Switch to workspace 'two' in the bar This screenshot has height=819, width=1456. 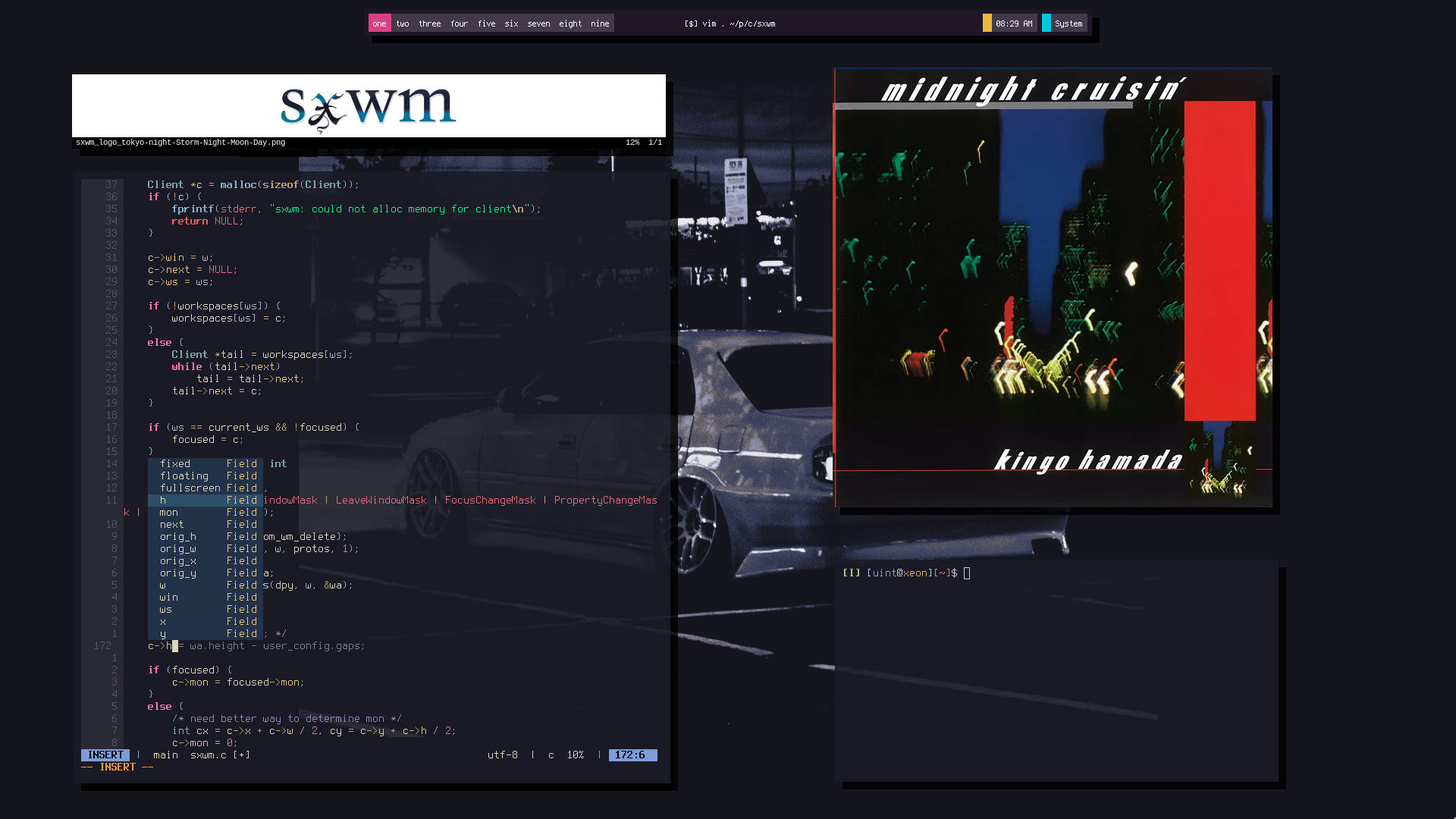[x=403, y=24]
